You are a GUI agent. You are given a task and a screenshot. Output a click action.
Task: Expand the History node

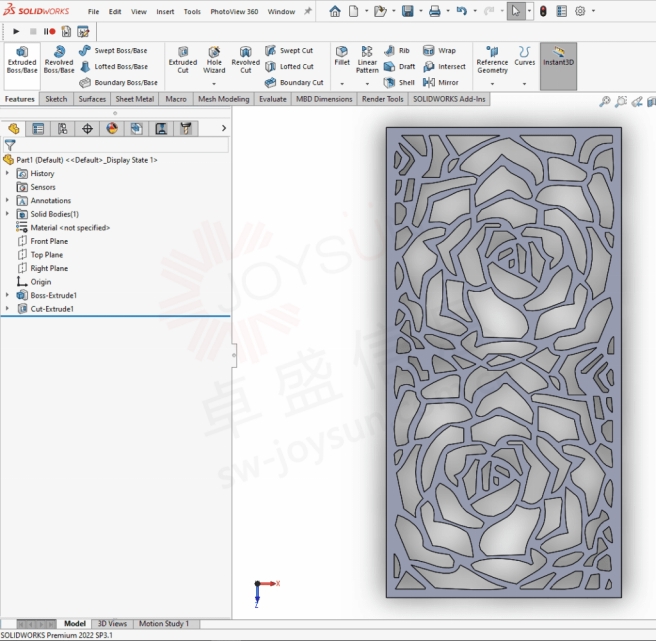(7, 173)
